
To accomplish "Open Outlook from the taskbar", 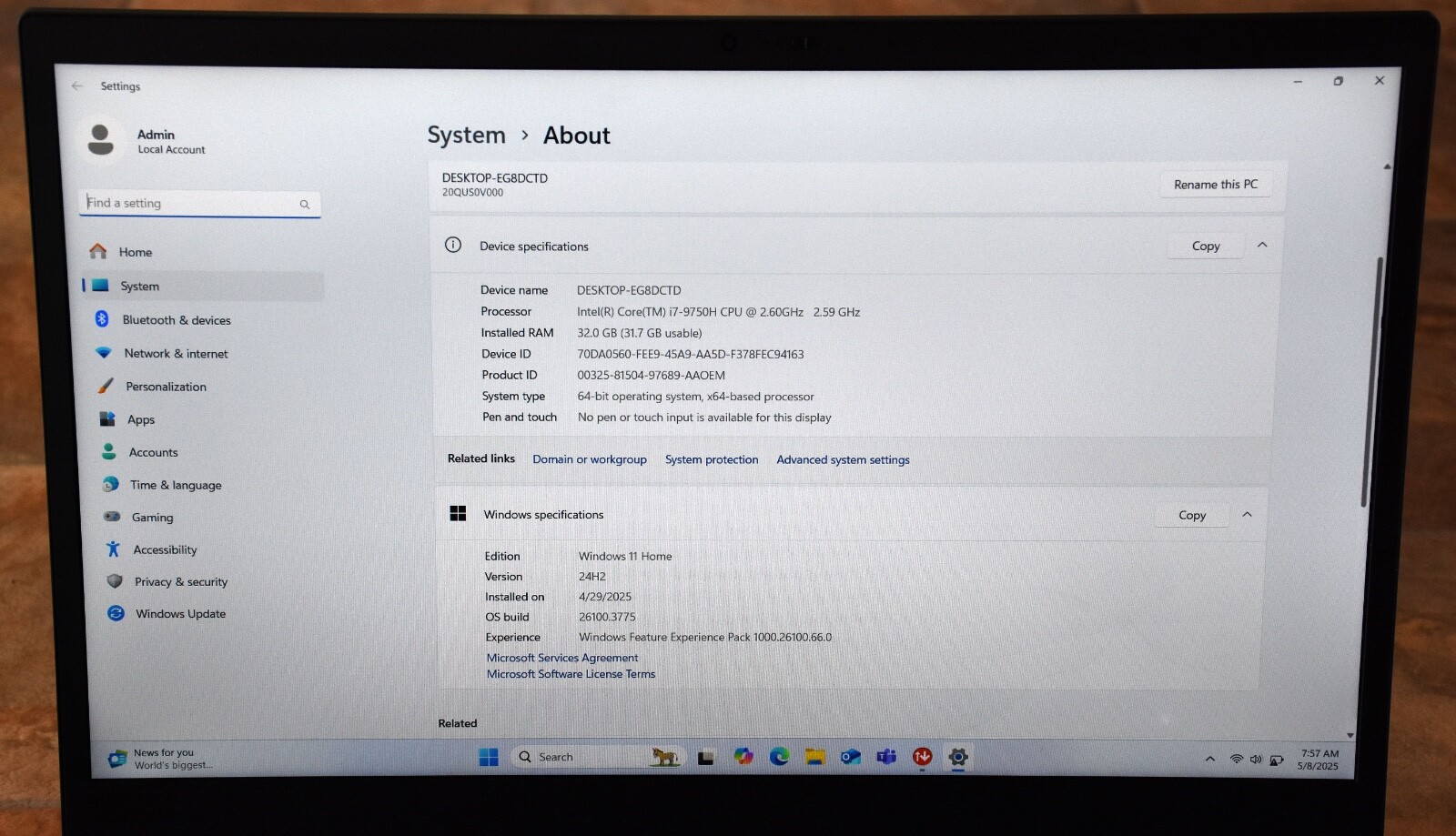I will pos(851,757).
